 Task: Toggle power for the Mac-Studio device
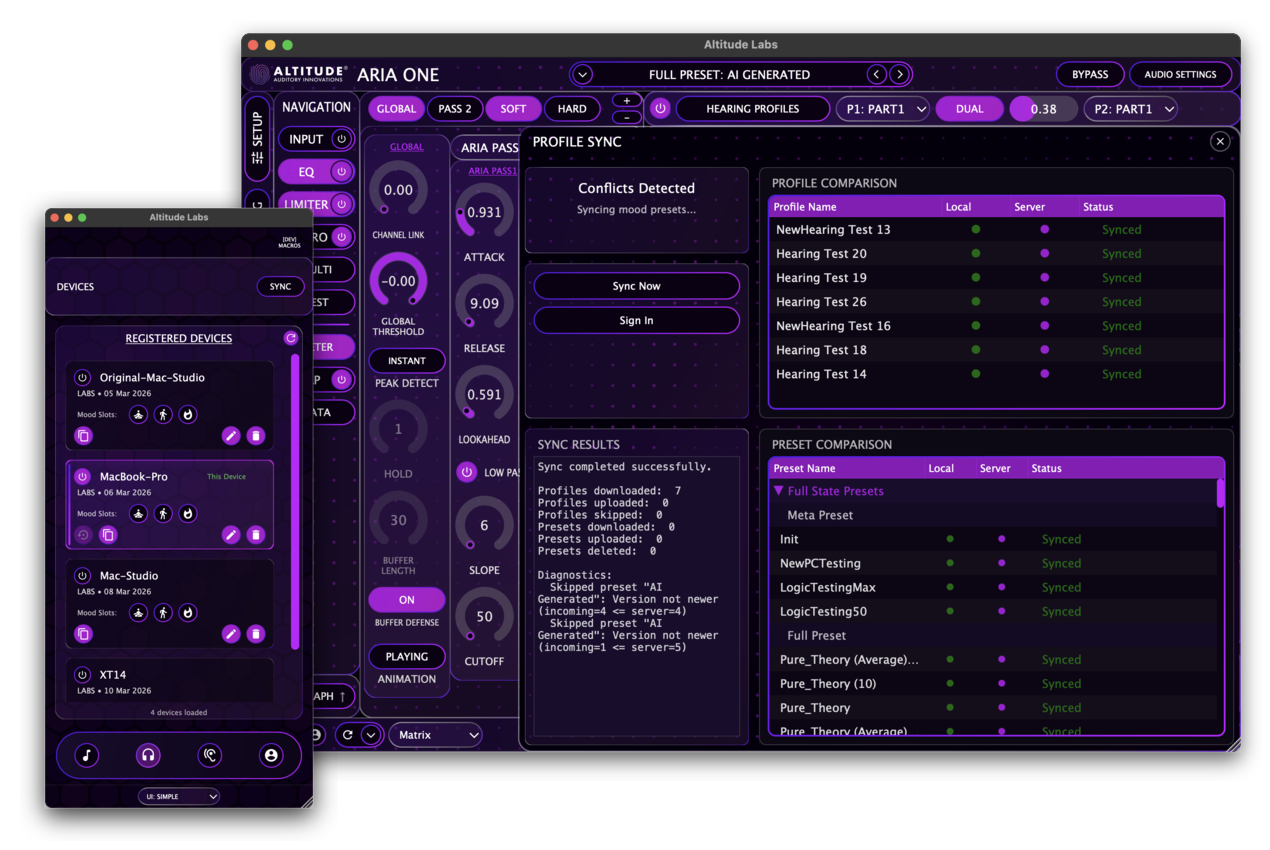(83, 576)
